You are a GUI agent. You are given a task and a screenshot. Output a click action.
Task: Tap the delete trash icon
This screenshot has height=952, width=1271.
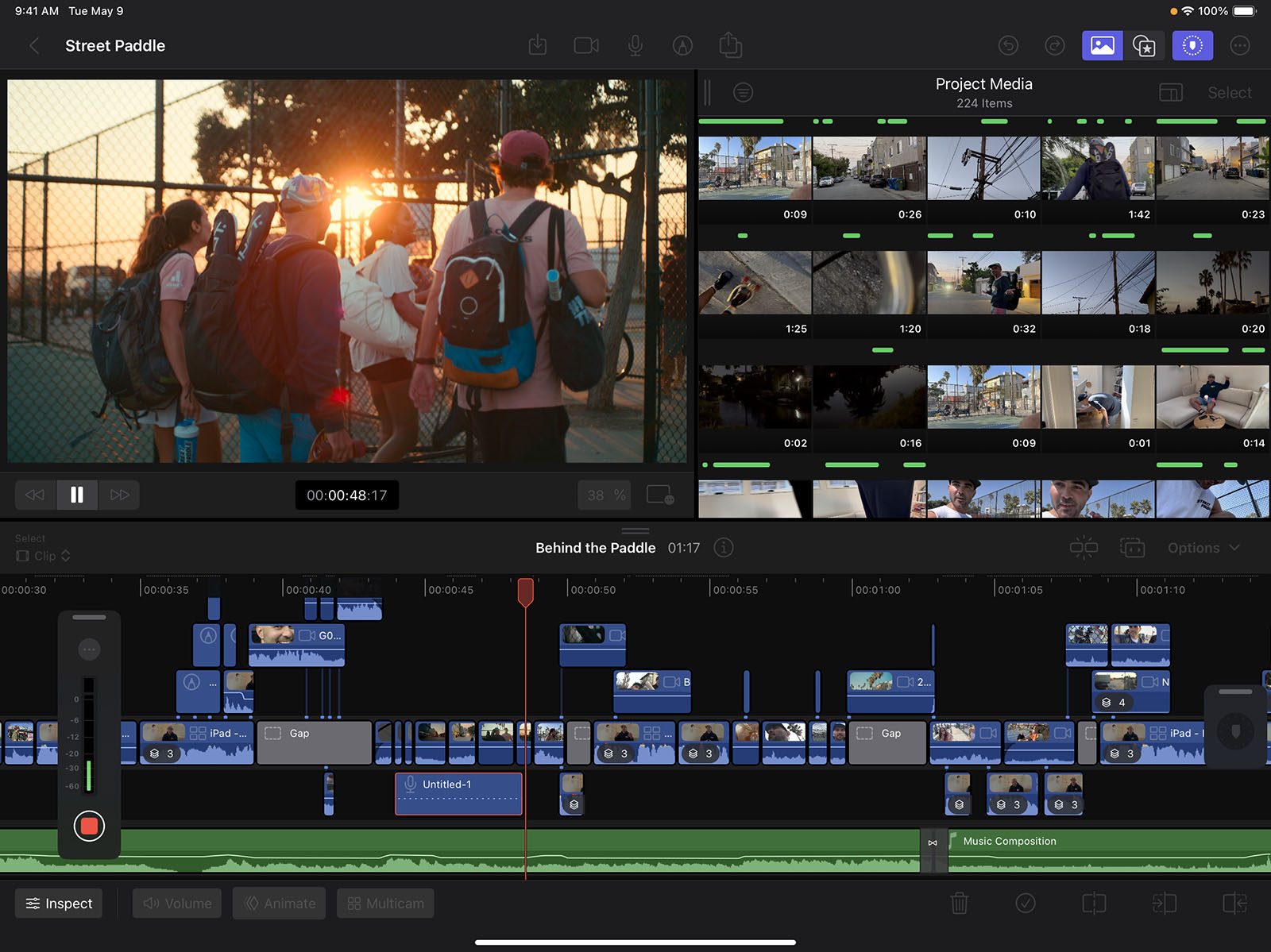[x=960, y=904]
